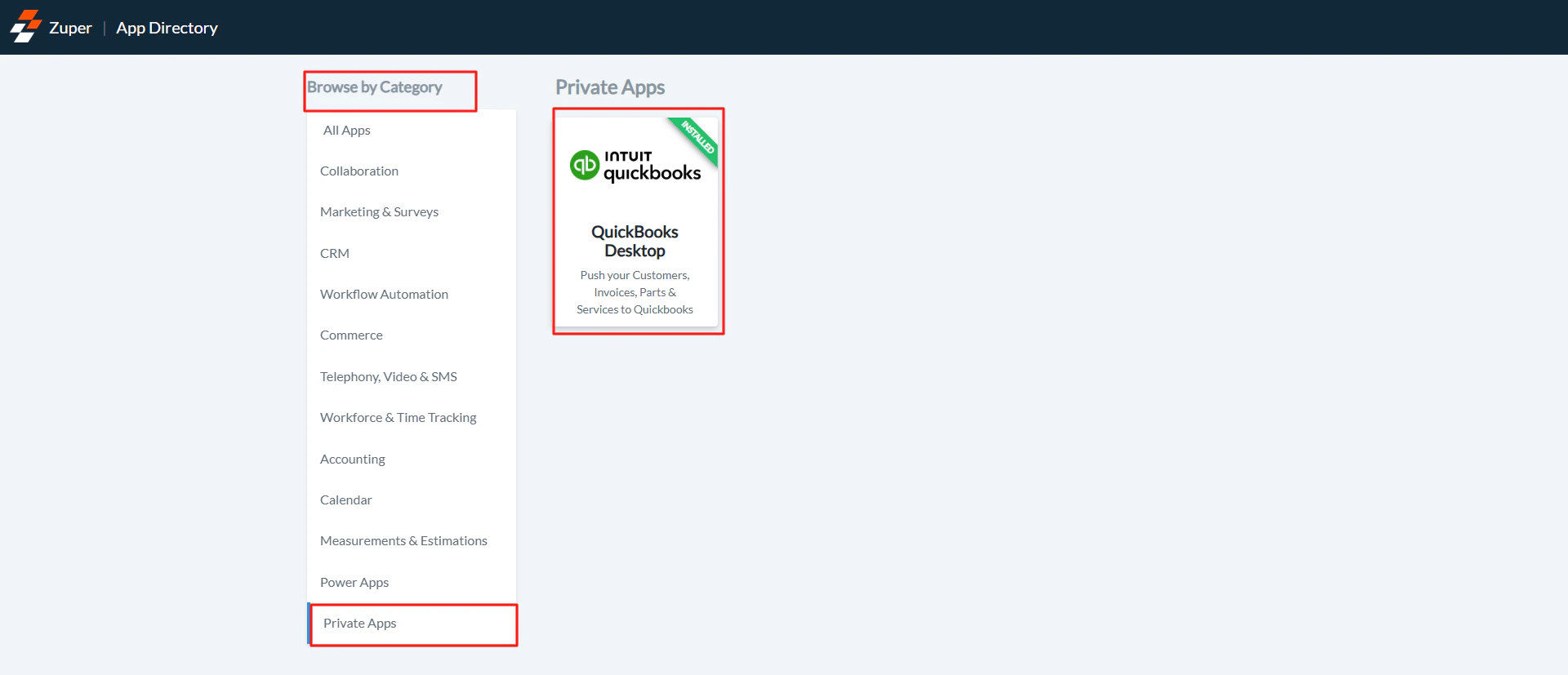Select the Private Apps category
The image size is (1568, 675).
[412, 624]
